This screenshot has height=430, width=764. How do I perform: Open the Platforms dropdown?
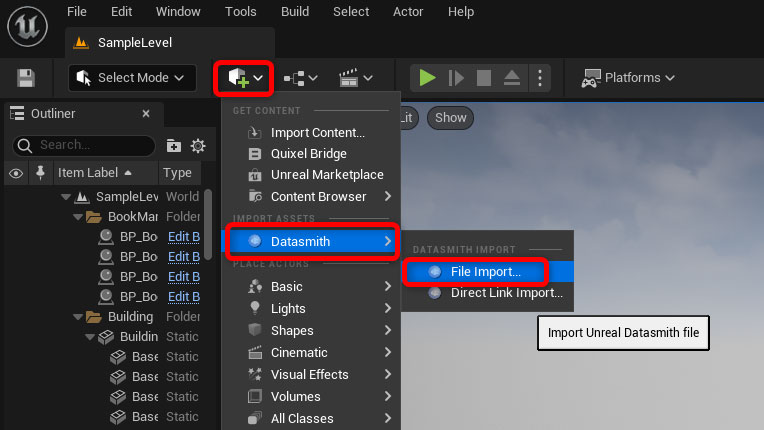click(x=628, y=78)
